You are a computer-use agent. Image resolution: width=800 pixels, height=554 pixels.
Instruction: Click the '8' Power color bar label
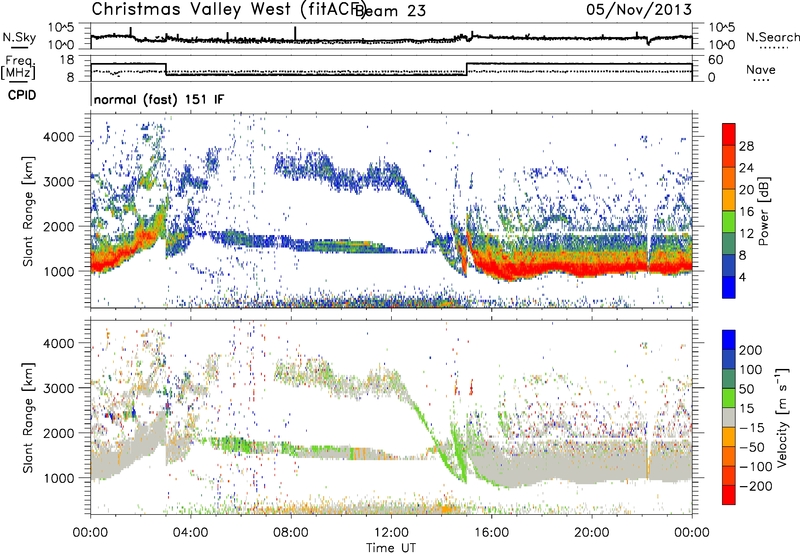(743, 256)
